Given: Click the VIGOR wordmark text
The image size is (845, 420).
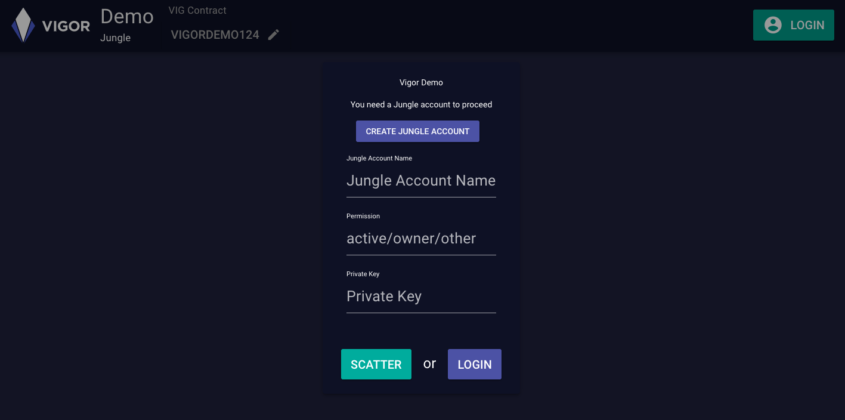Looking at the screenshot, I should [66, 26].
